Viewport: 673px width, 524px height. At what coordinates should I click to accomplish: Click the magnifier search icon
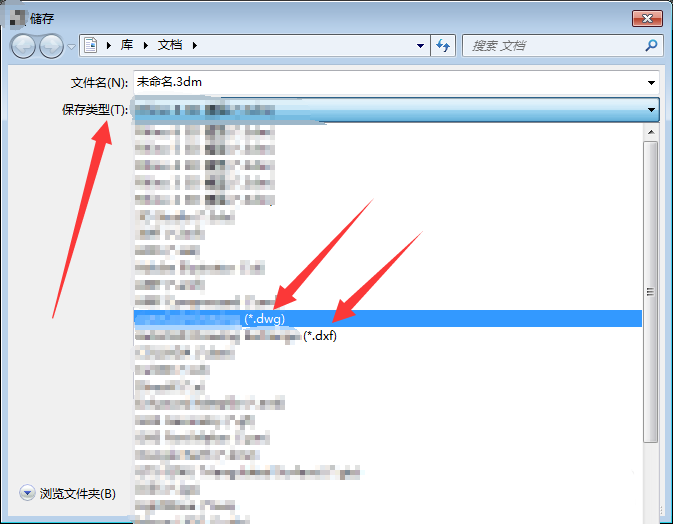[651, 45]
